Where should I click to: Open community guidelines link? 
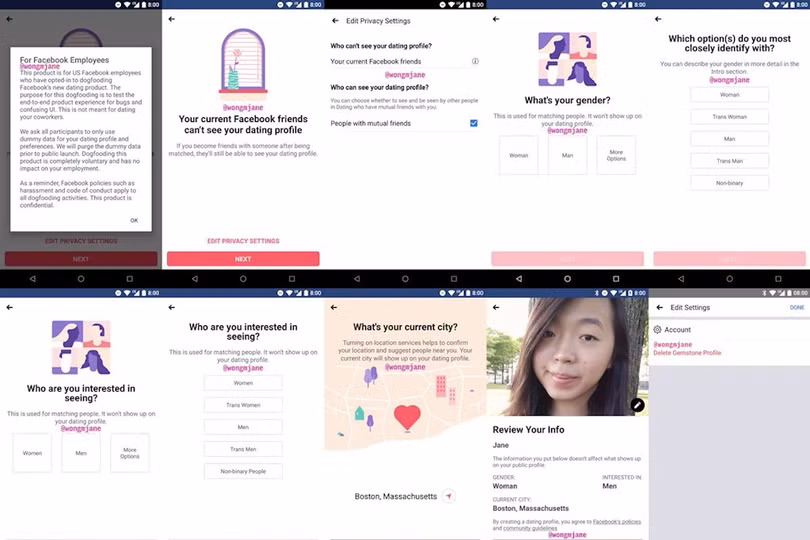tap(530, 528)
